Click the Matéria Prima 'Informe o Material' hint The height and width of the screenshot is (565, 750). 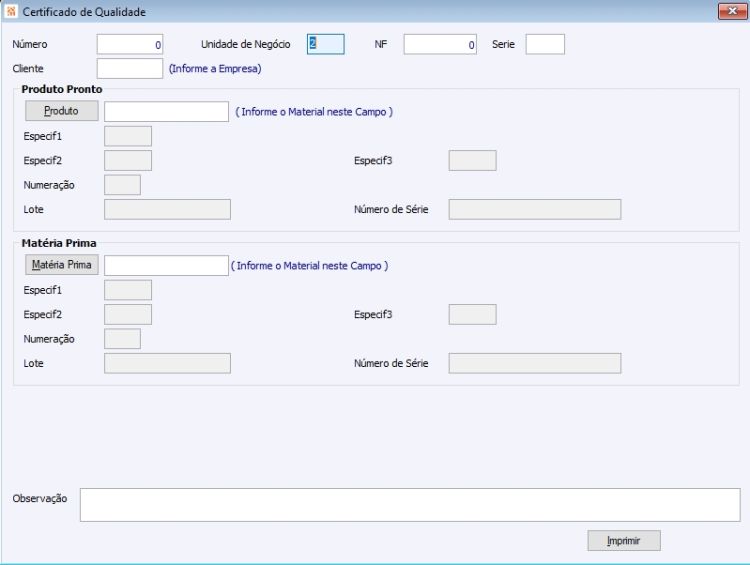pyautogui.click(x=309, y=266)
